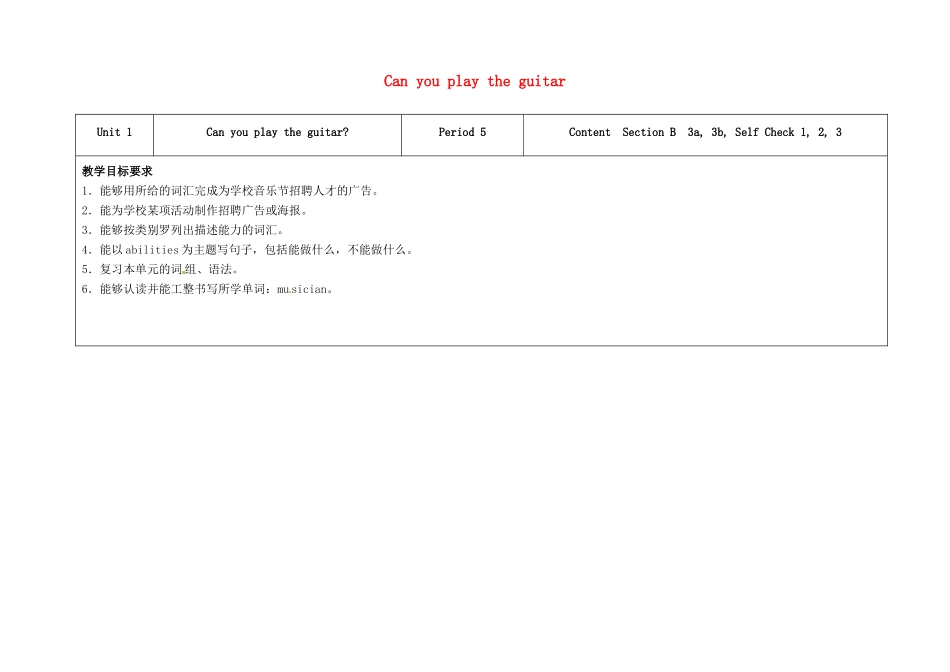Click line 4 mentioning 'abilities'
950x672 pixels.
point(248,250)
